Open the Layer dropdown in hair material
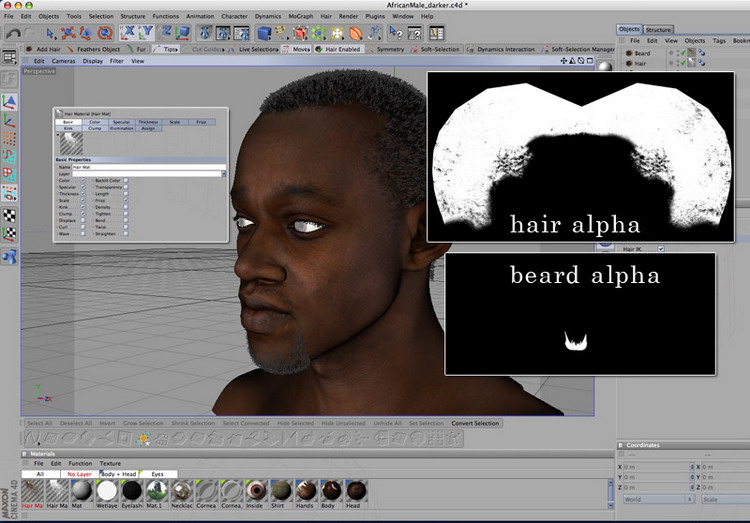 [x=223, y=174]
